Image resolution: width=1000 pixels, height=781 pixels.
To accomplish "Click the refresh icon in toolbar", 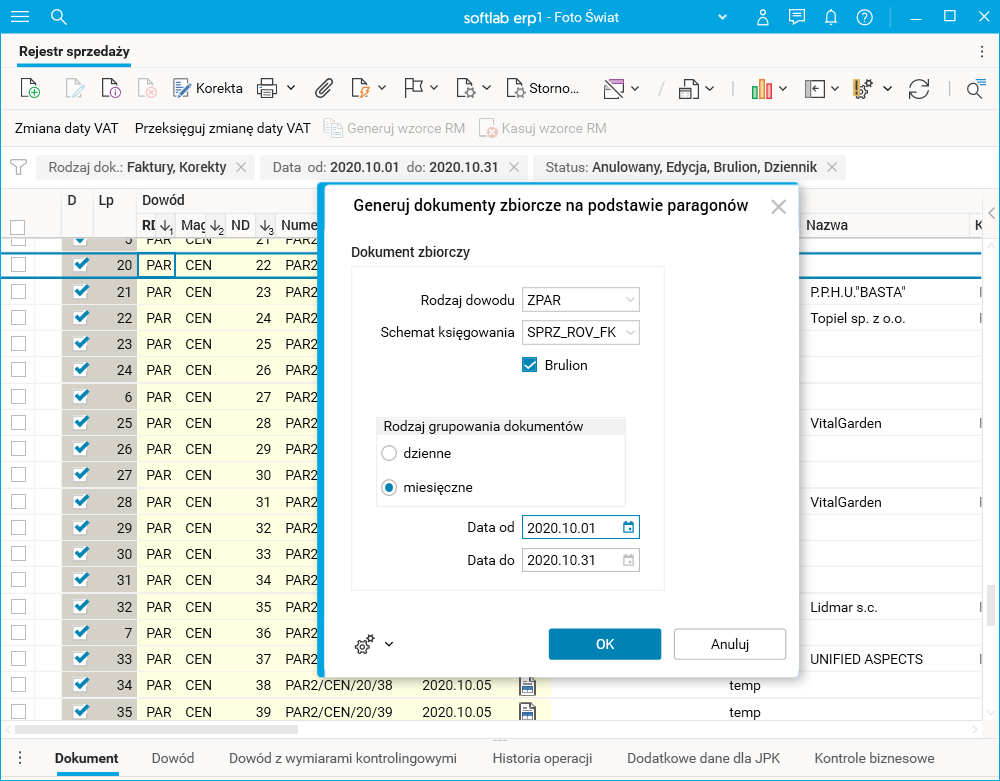I will 919,89.
